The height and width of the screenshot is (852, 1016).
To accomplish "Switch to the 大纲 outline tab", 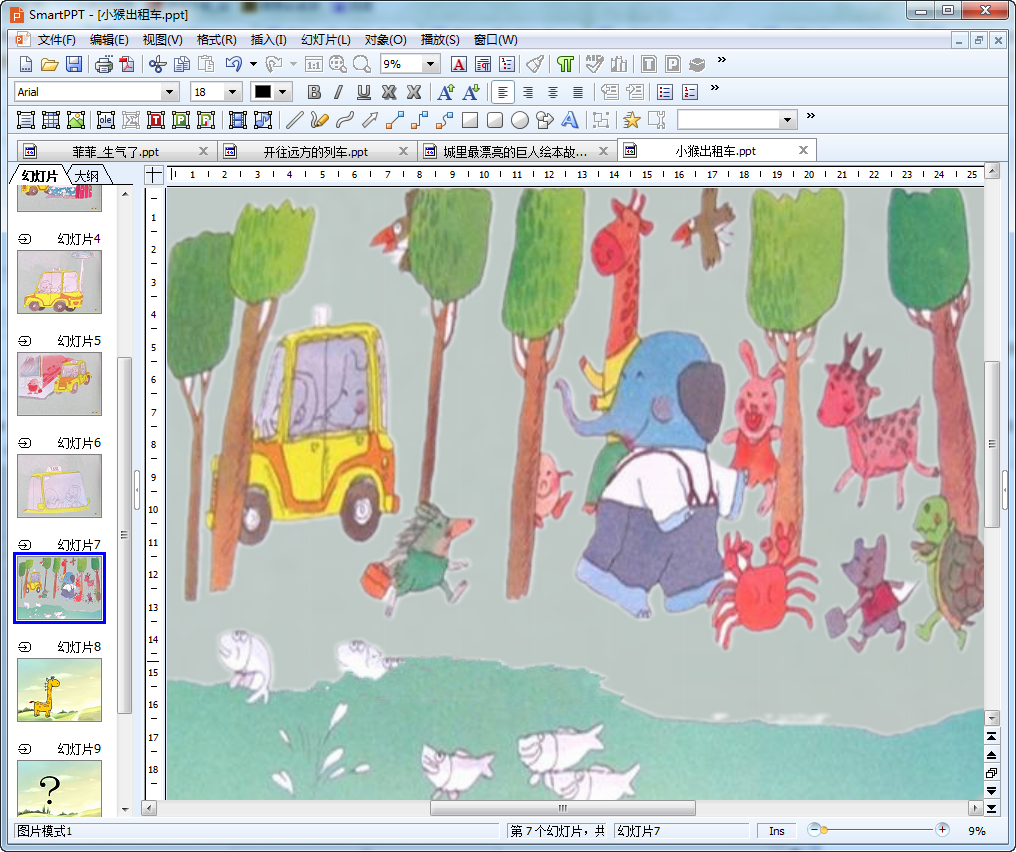I will [x=87, y=176].
